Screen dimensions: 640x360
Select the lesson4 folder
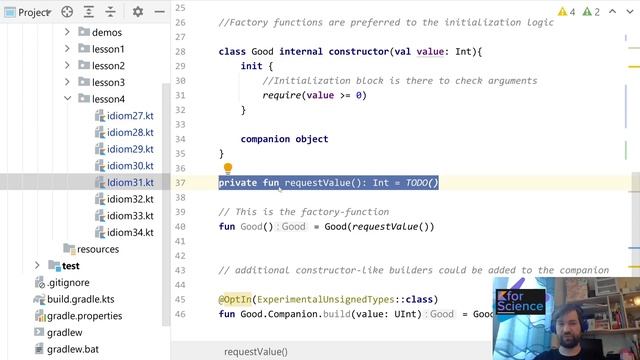pos(108,99)
